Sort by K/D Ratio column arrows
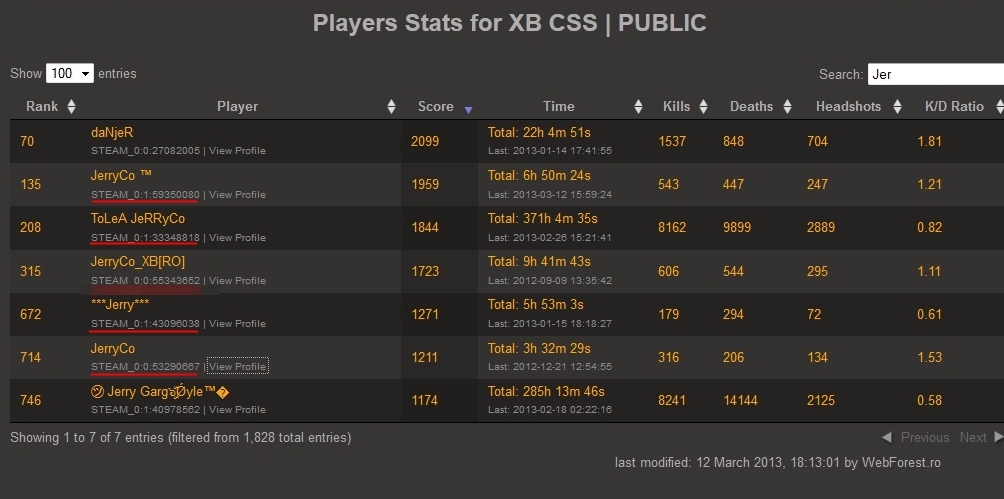This screenshot has width=1004, height=499. pyautogui.click(x=999, y=107)
